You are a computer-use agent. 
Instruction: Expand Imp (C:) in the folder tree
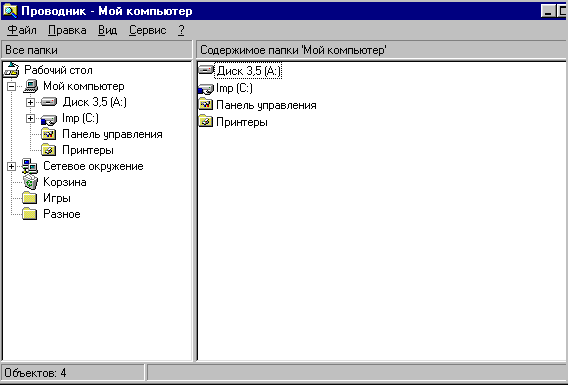(x=30, y=118)
